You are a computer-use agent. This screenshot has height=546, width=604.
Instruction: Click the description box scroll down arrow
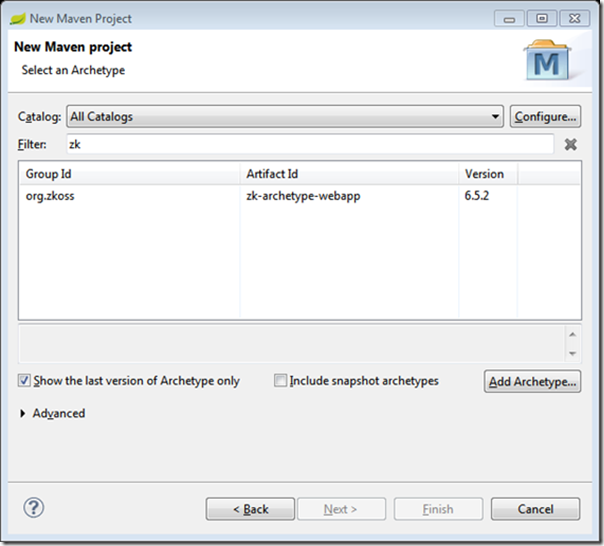[x=572, y=353]
